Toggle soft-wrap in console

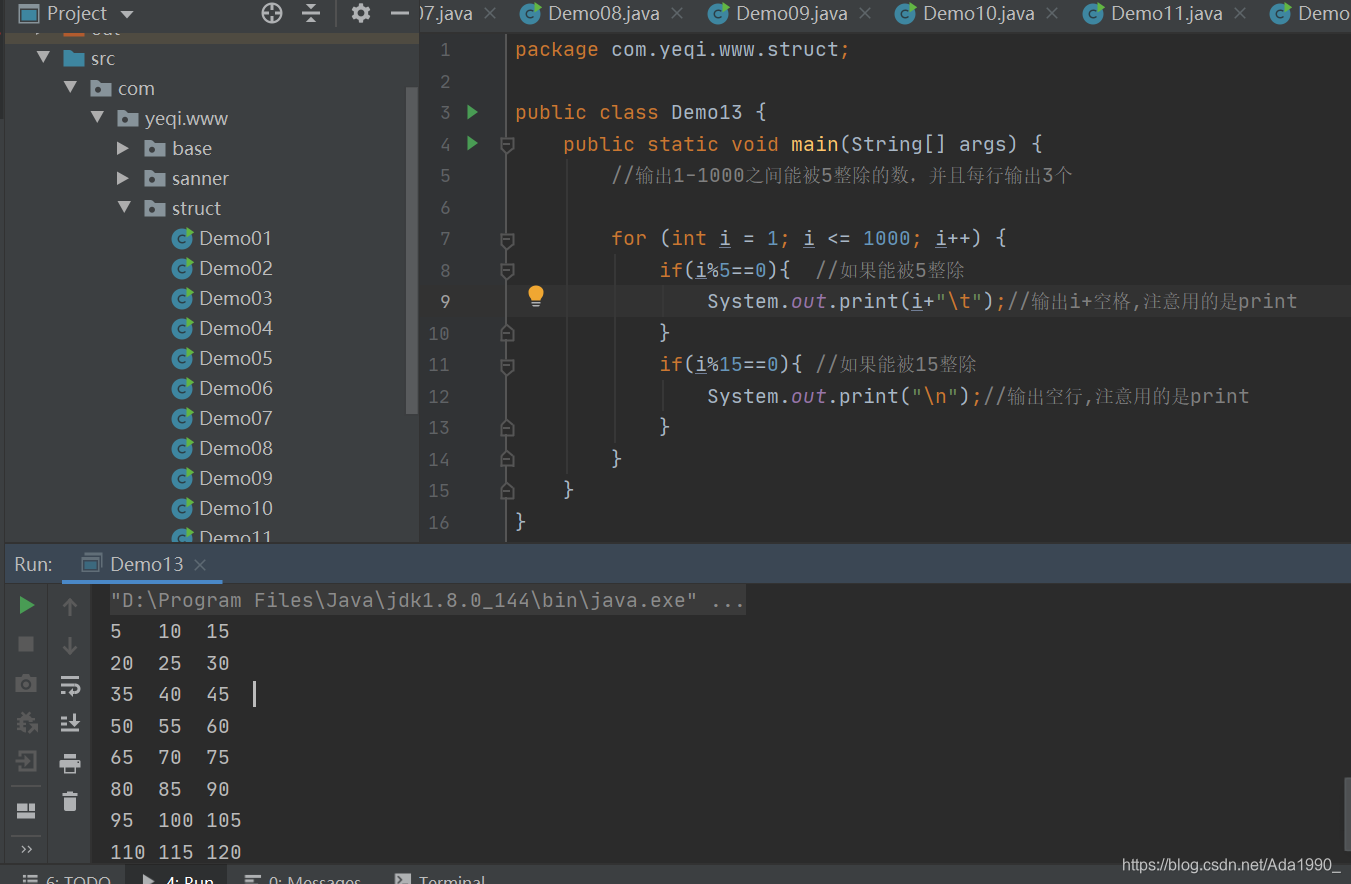point(70,685)
